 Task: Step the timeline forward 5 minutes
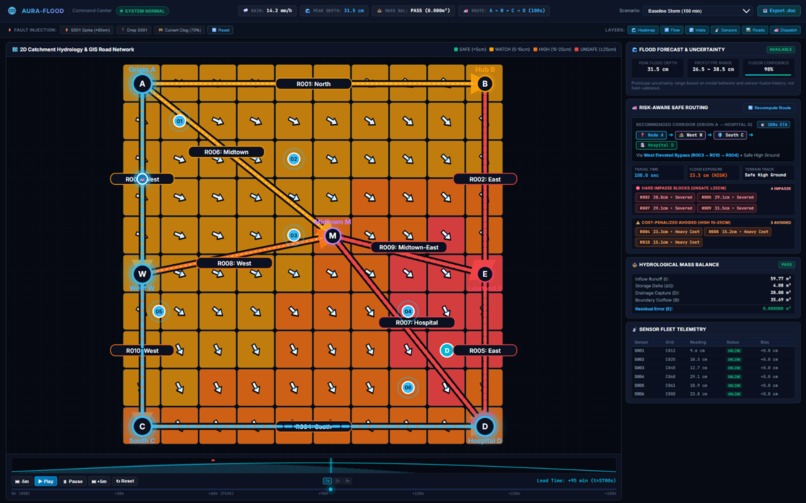(99, 481)
